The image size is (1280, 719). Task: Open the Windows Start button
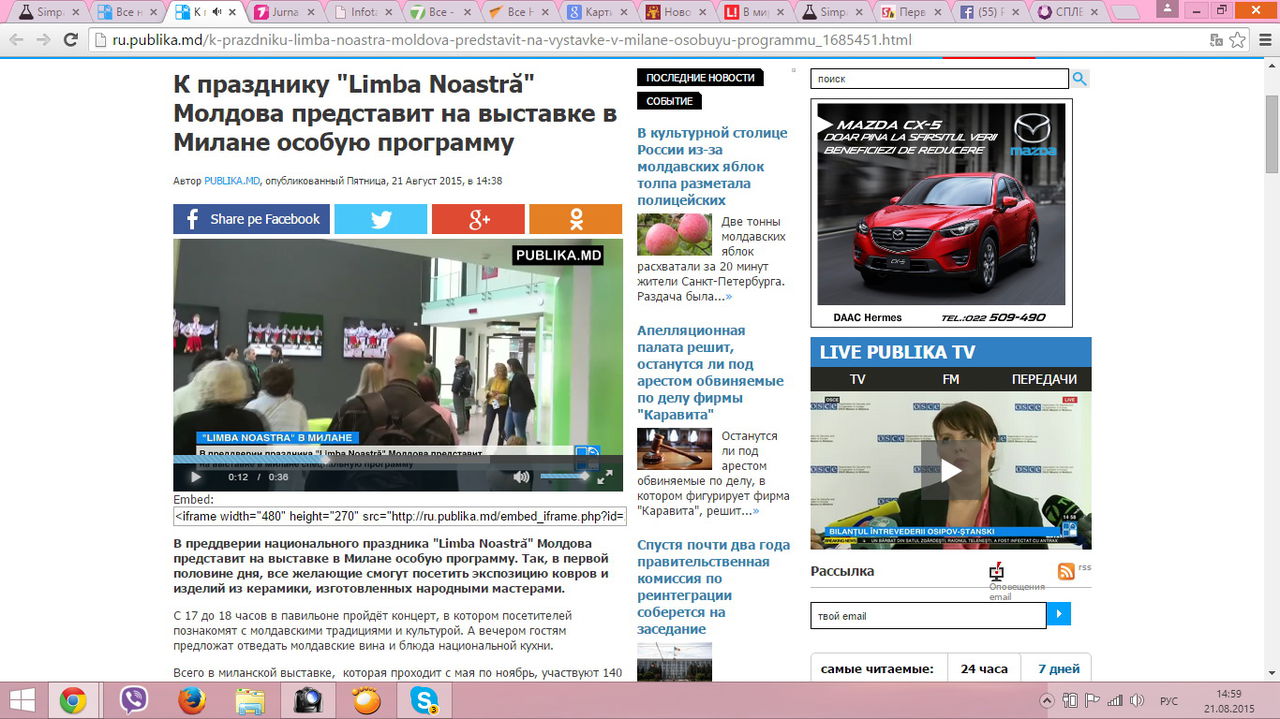[22, 700]
